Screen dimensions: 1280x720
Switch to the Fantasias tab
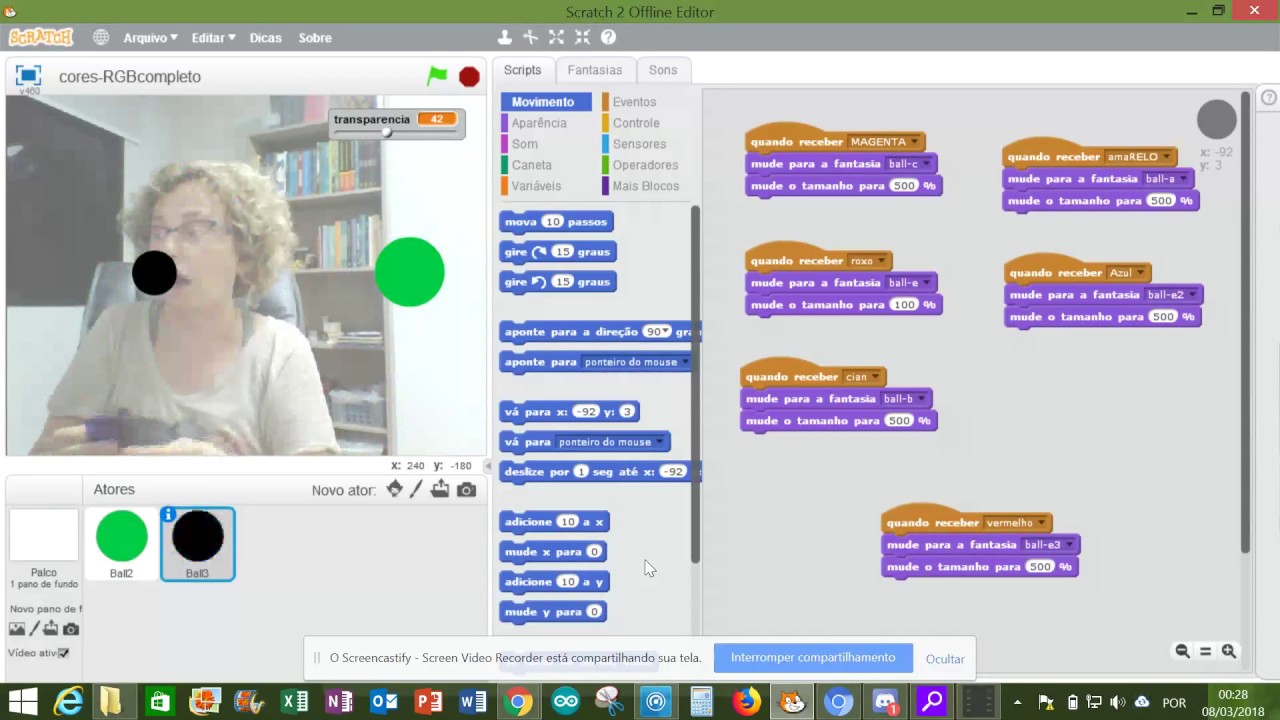coord(594,70)
